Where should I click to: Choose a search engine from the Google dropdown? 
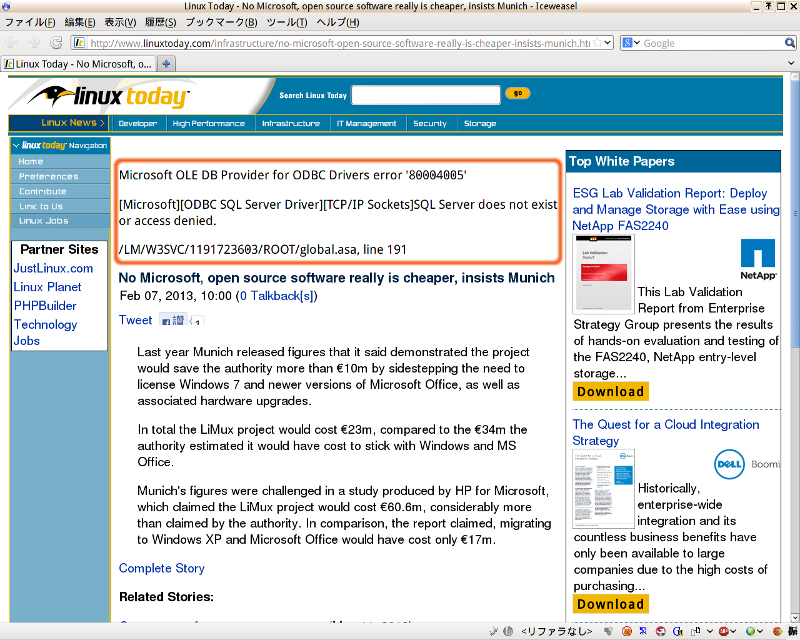pyautogui.click(x=631, y=43)
